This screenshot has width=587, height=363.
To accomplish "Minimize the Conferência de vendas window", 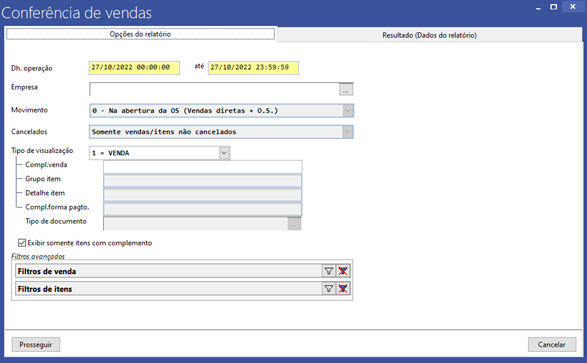I will pos(538,7).
